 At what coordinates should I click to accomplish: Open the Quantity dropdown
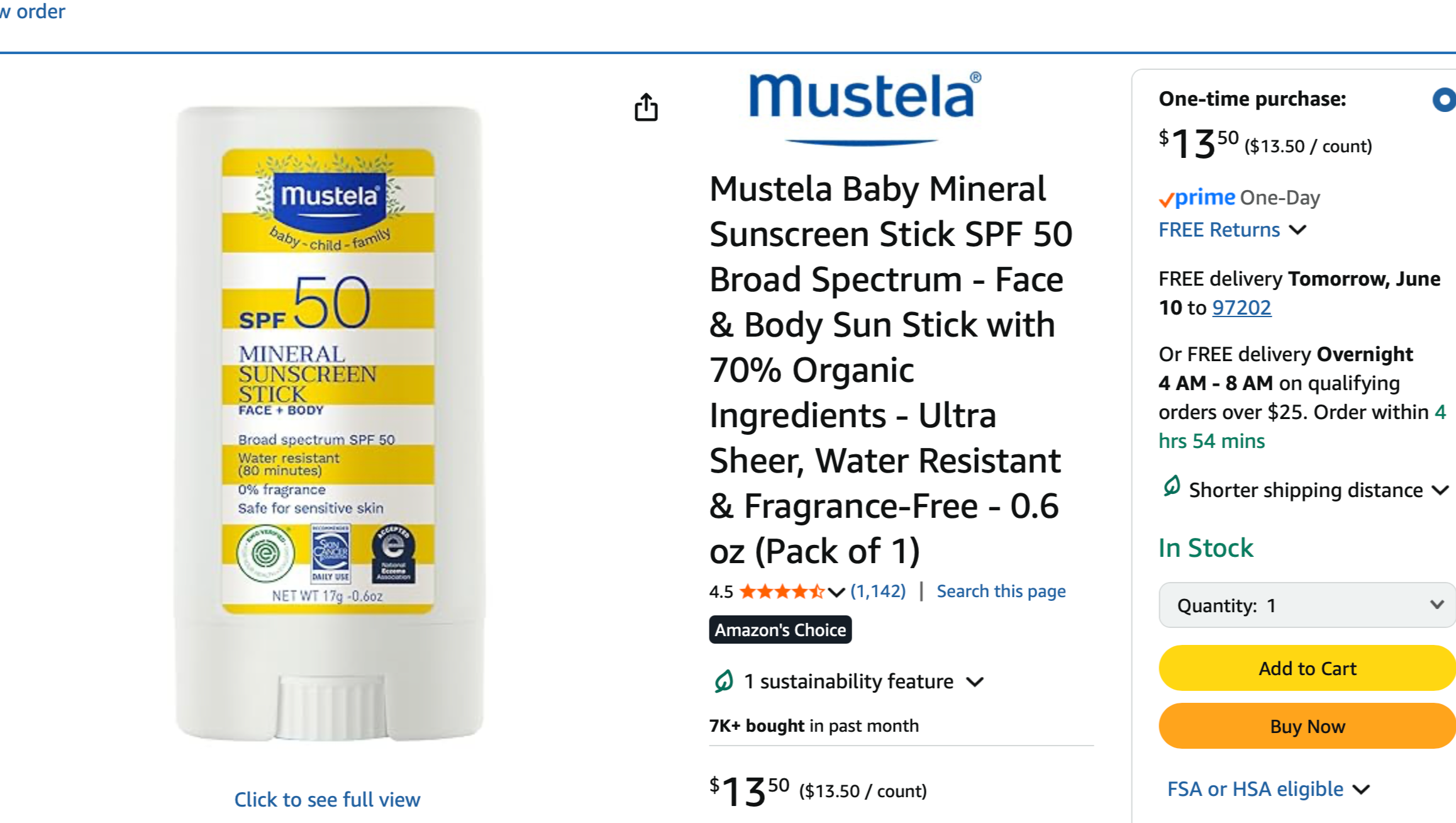(1307, 605)
